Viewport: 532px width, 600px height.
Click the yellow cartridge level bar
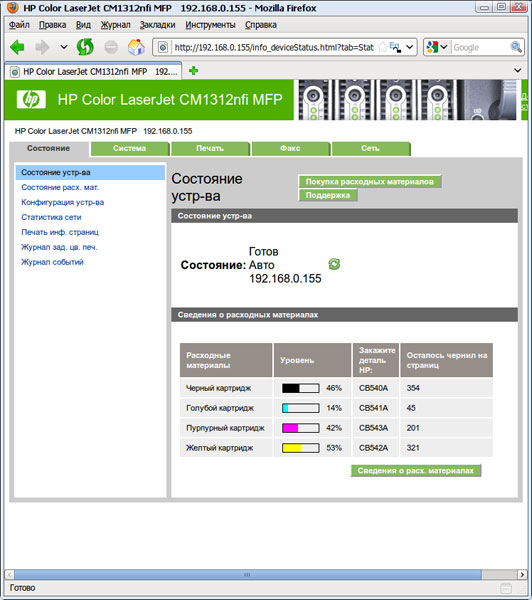[301, 448]
